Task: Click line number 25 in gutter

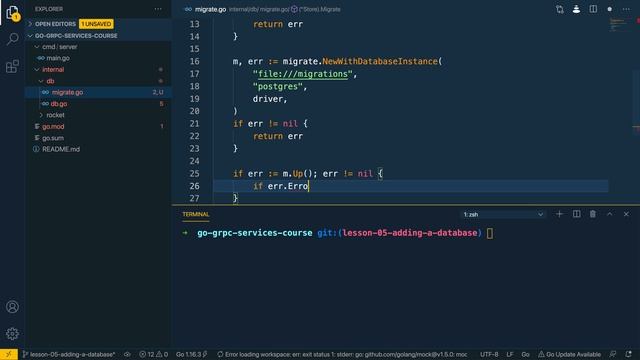Action: pyautogui.click(x=194, y=173)
